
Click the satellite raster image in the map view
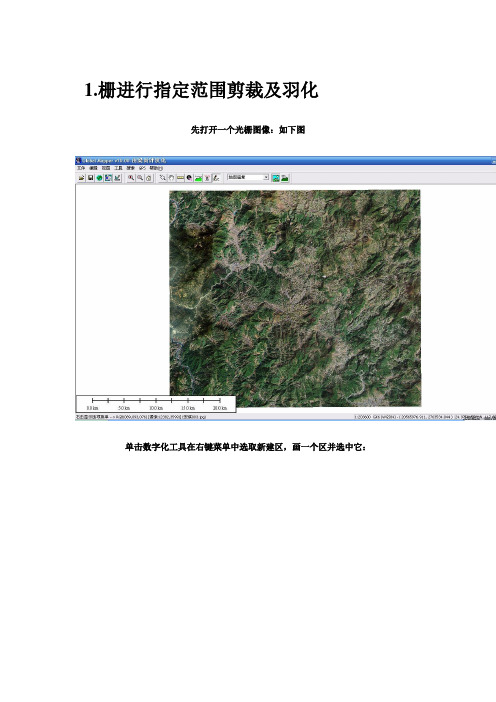[x=295, y=298]
